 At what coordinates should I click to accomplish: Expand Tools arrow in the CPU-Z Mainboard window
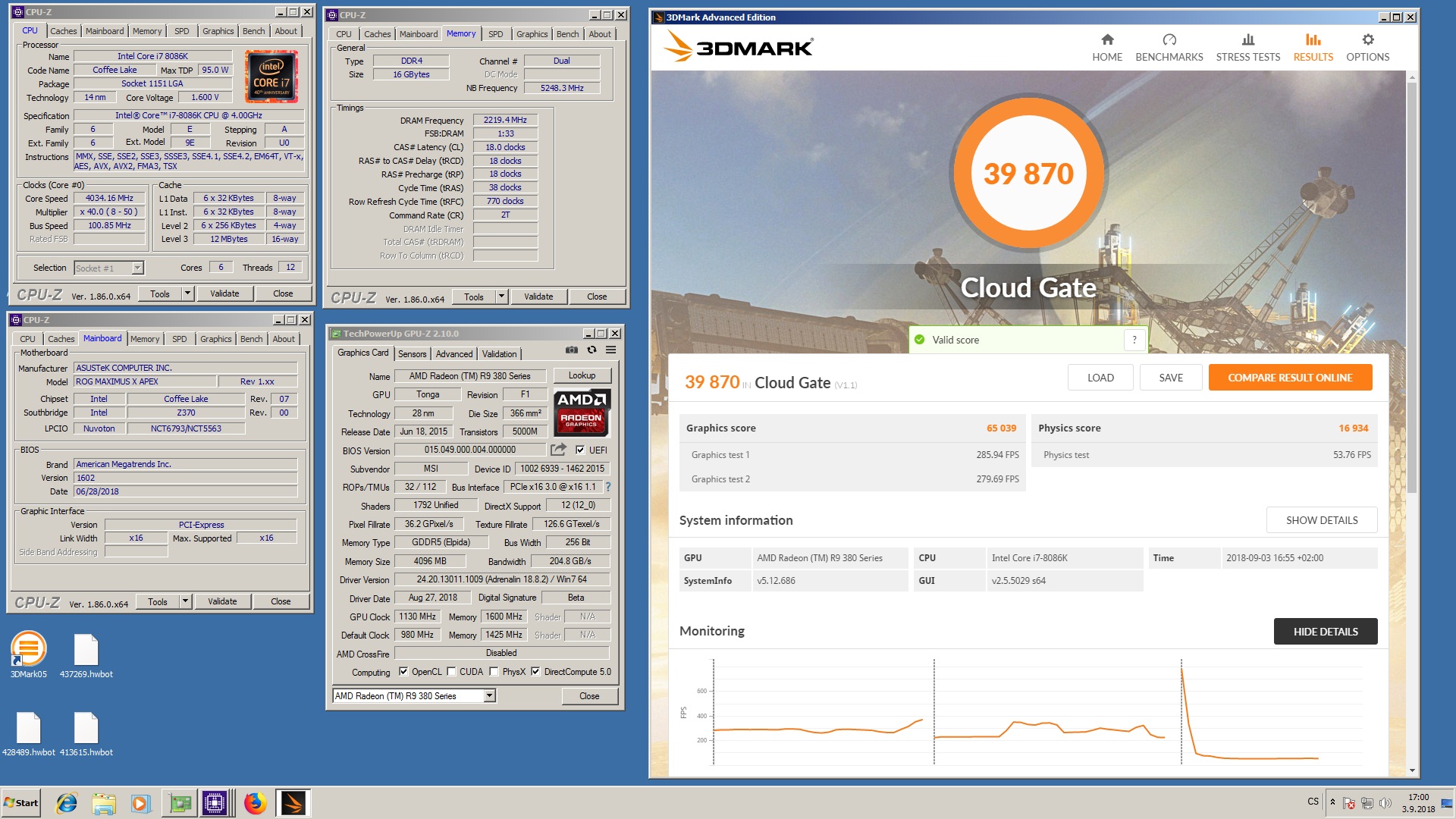185,601
